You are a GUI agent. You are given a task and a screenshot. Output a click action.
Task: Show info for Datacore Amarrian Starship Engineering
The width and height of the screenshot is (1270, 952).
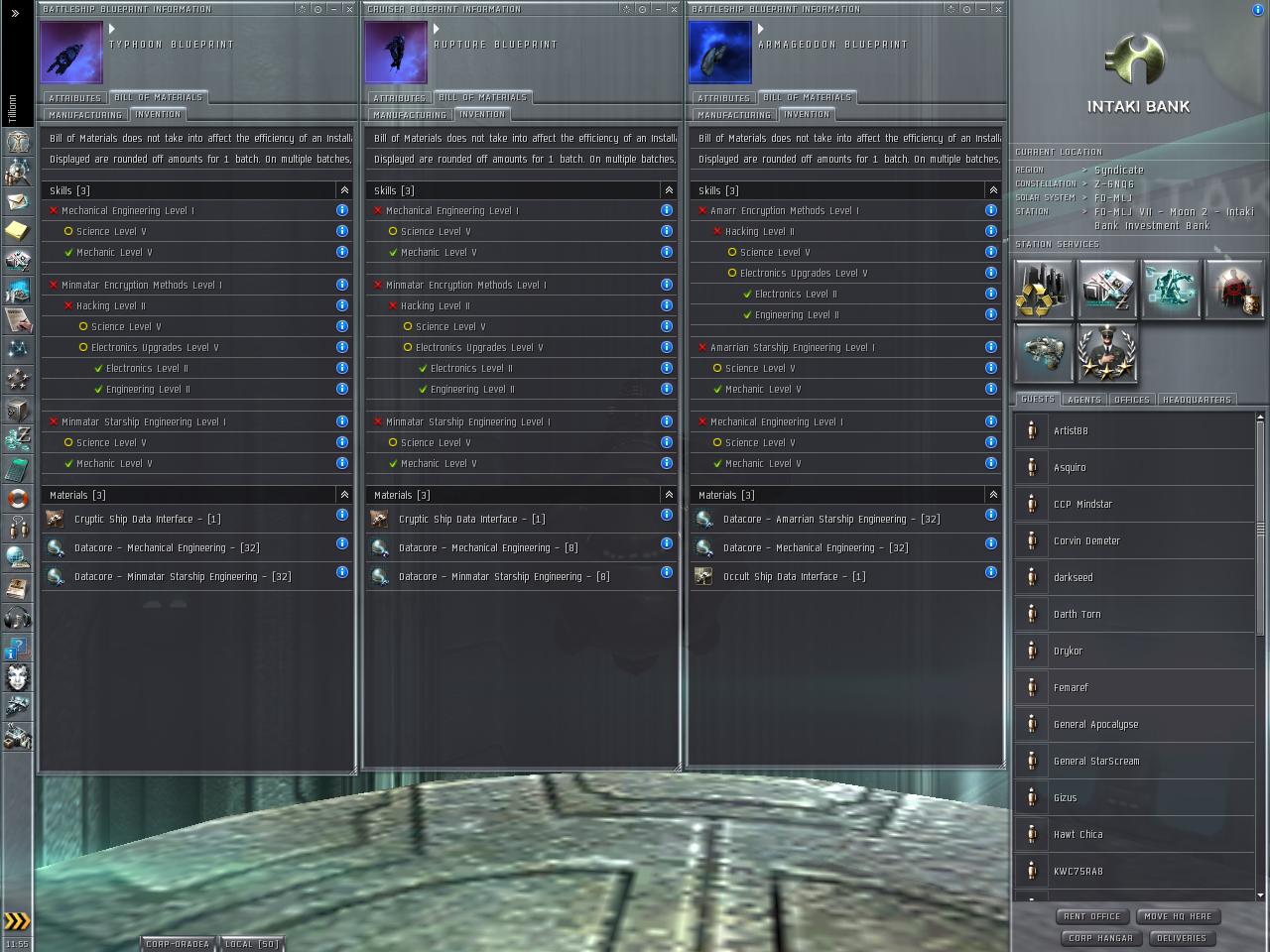tap(991, 515)
